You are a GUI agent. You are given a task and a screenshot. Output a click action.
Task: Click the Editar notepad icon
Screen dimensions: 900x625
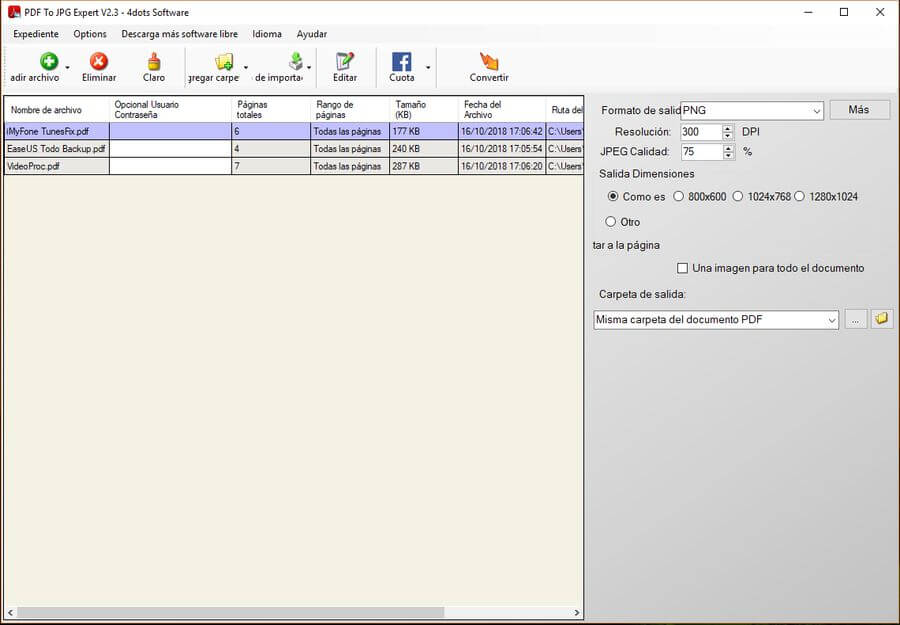pyautogui.click(x=345, y=61)
